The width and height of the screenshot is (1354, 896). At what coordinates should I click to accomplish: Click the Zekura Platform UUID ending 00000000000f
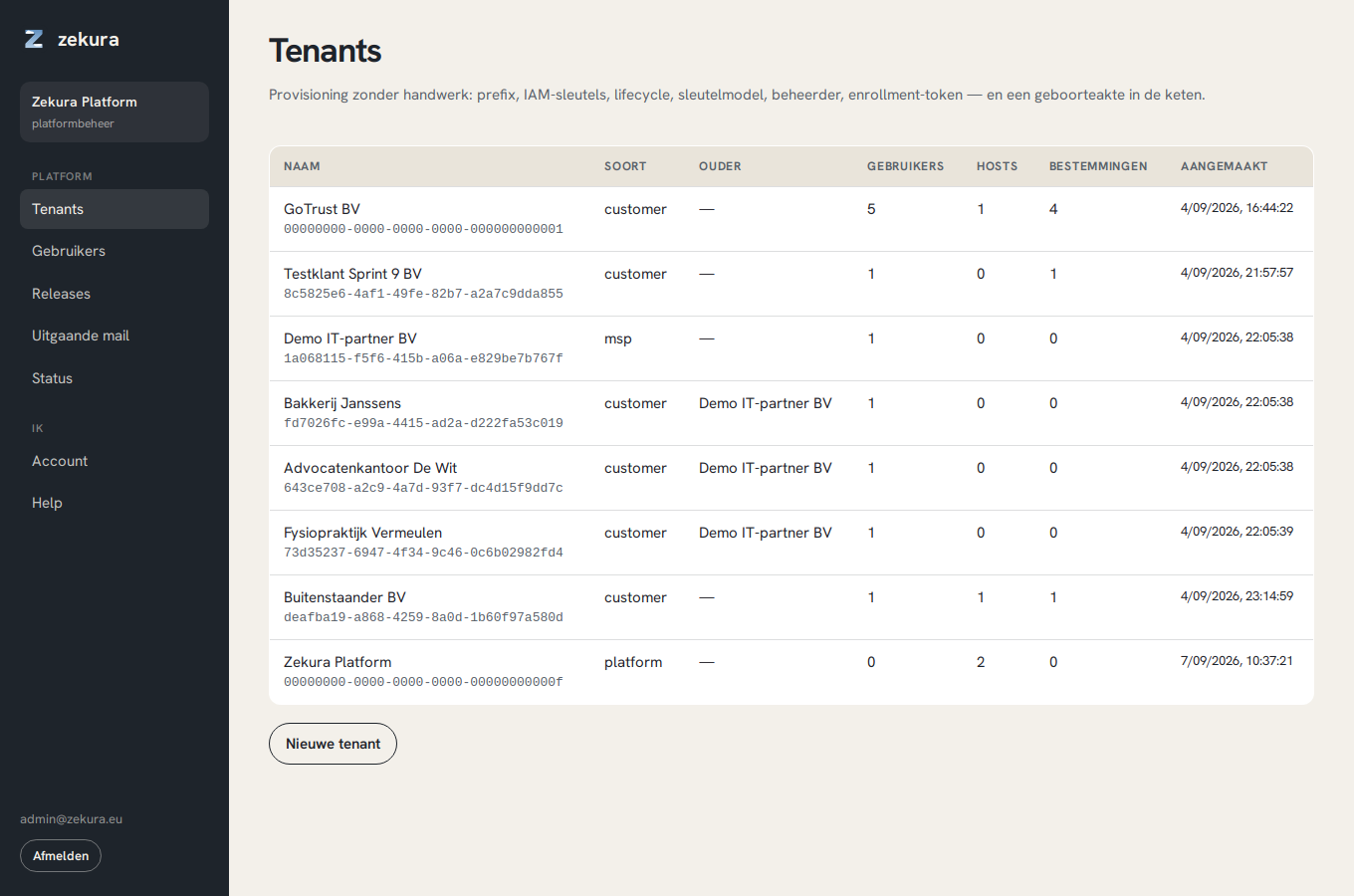[423, 682]
